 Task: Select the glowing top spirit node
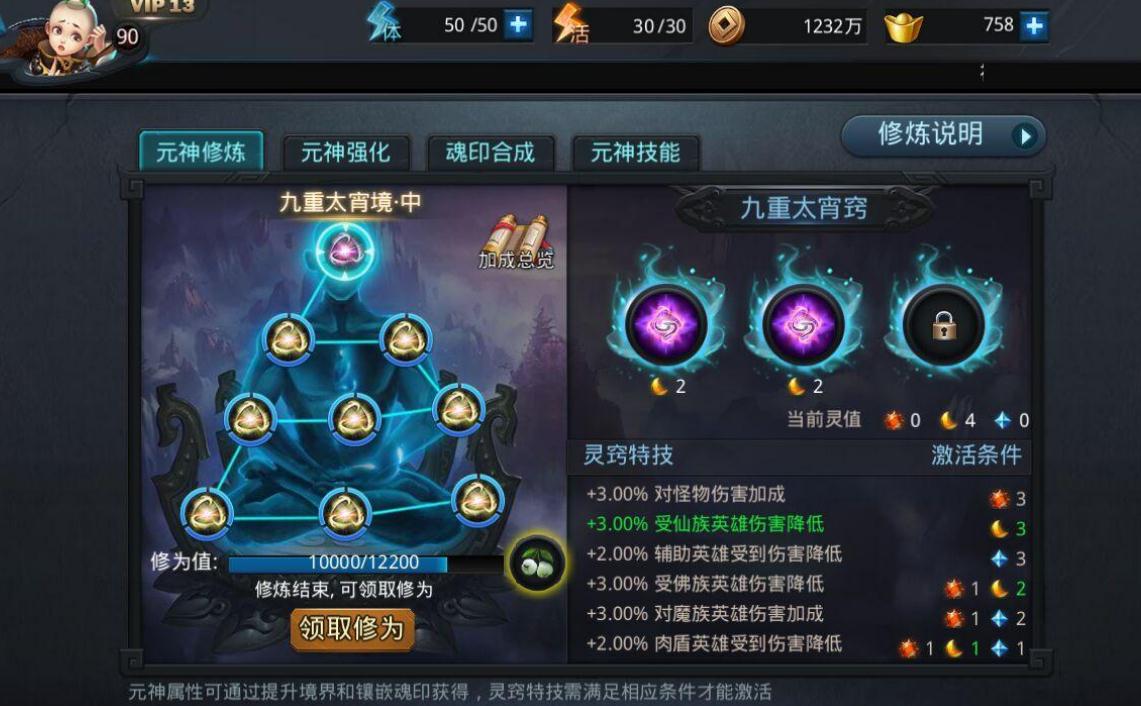(342, 251)
